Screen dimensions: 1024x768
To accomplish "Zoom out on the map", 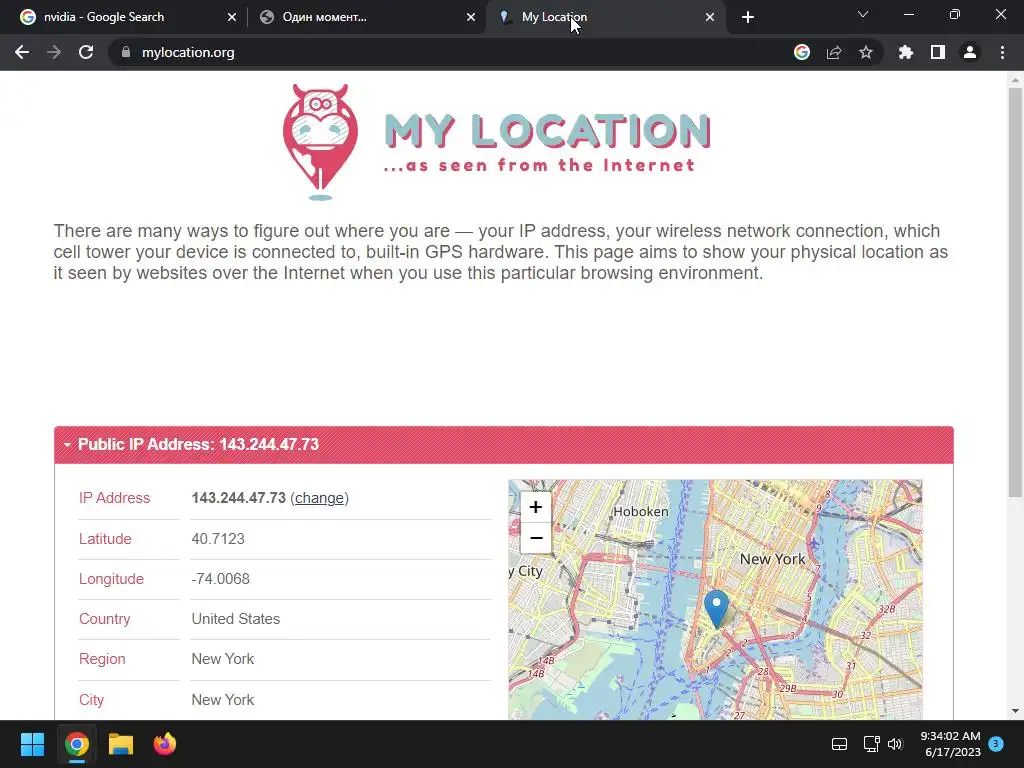I will [536, 538].
